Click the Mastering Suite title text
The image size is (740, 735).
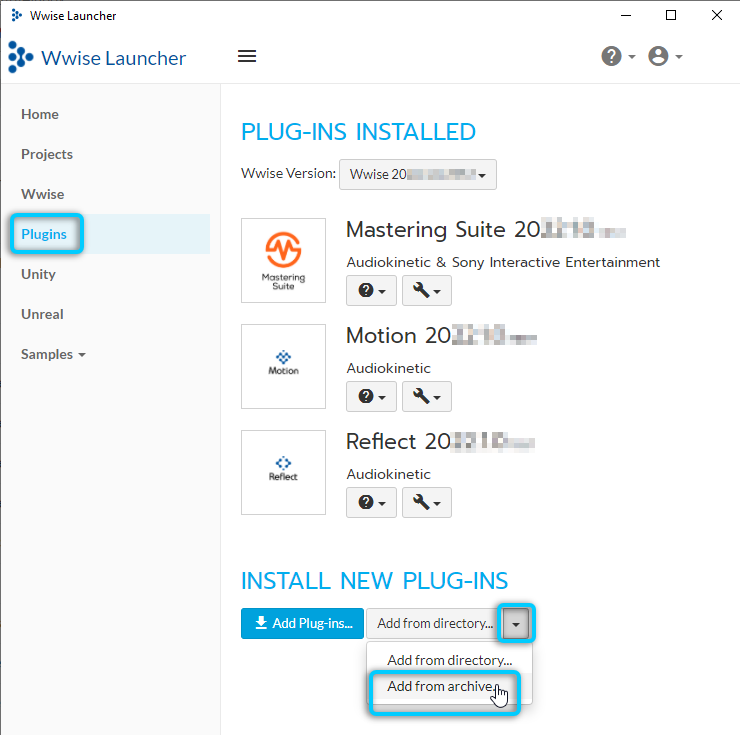(x=486, y=230)
